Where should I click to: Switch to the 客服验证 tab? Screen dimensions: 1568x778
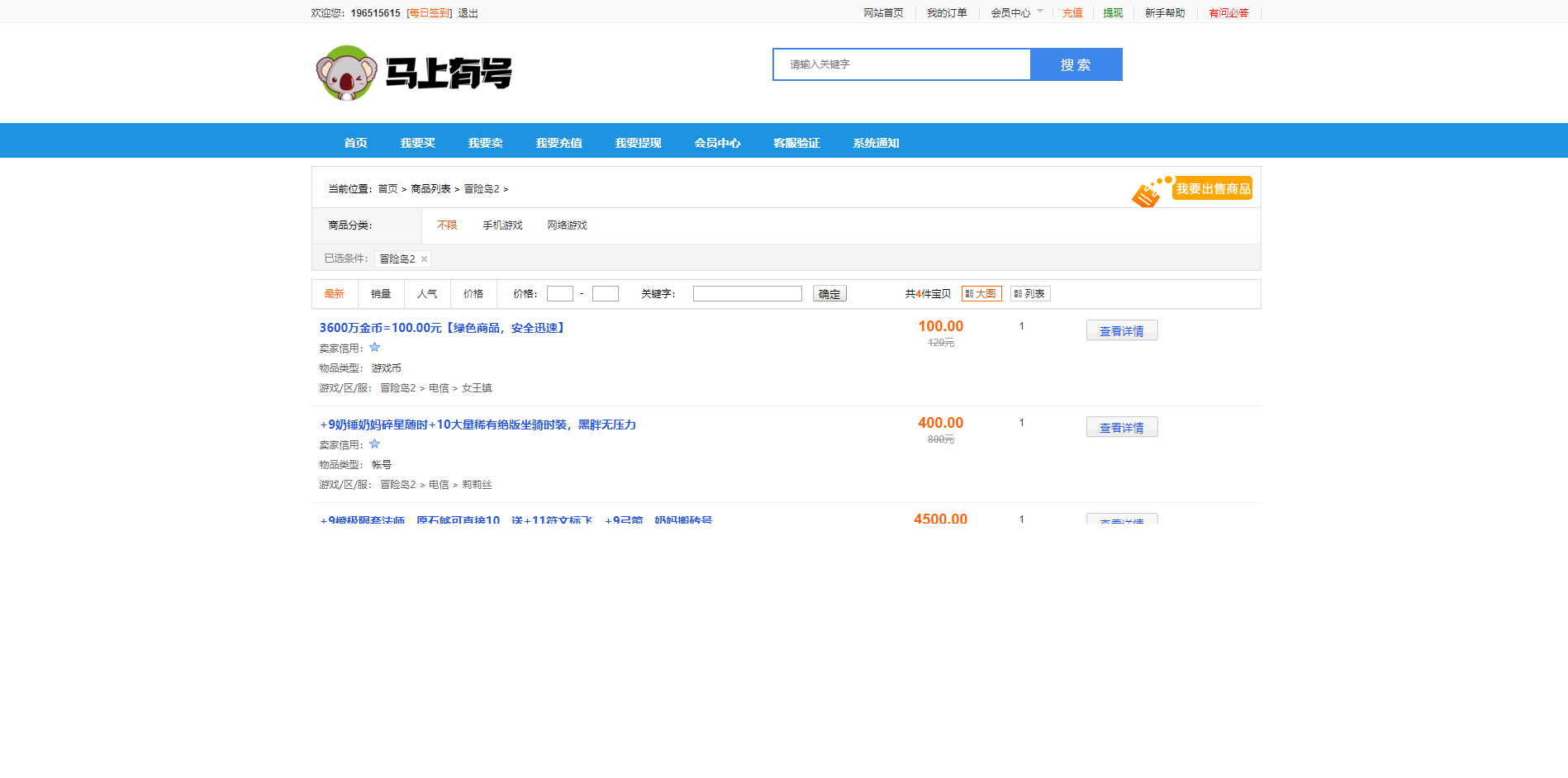(794, 142)
